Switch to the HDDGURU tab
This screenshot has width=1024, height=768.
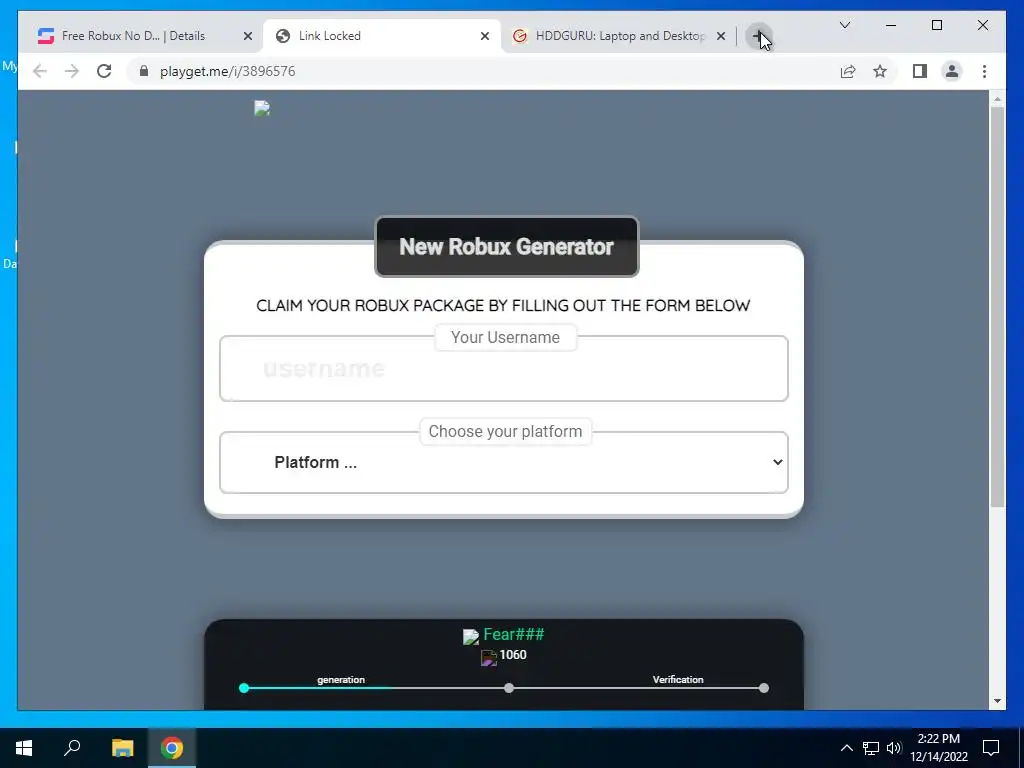619,36
